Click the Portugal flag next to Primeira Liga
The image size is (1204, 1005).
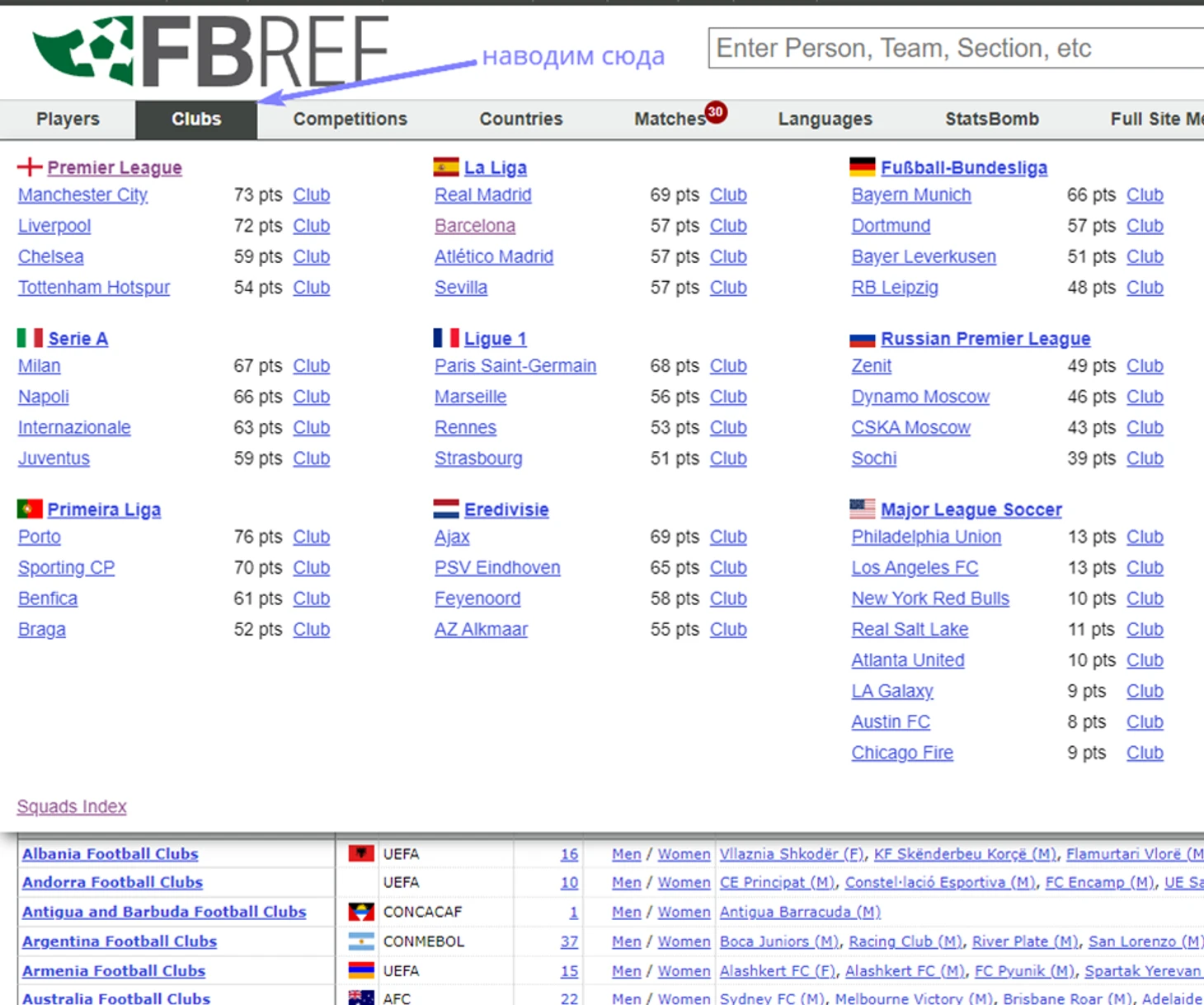click(30, 509)
